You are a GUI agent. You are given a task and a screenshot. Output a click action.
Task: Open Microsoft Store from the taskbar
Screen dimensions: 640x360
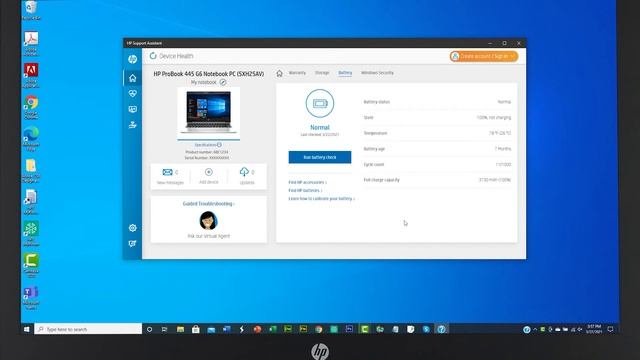[196, 329]
